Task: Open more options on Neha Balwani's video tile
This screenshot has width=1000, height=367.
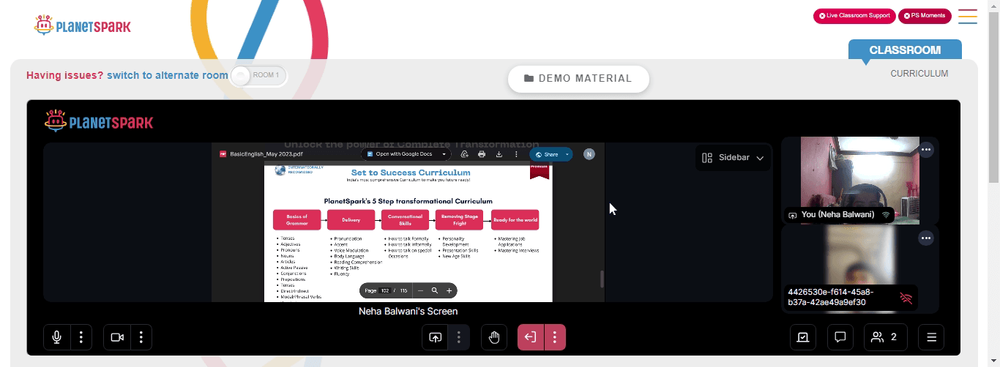Action: (x=926, y=150)
